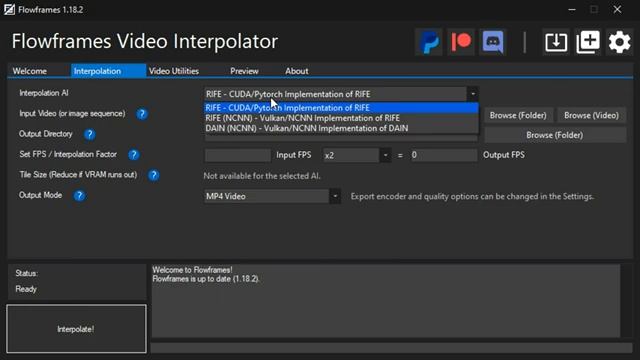Show help for Input Video option

tap(142, 114)
